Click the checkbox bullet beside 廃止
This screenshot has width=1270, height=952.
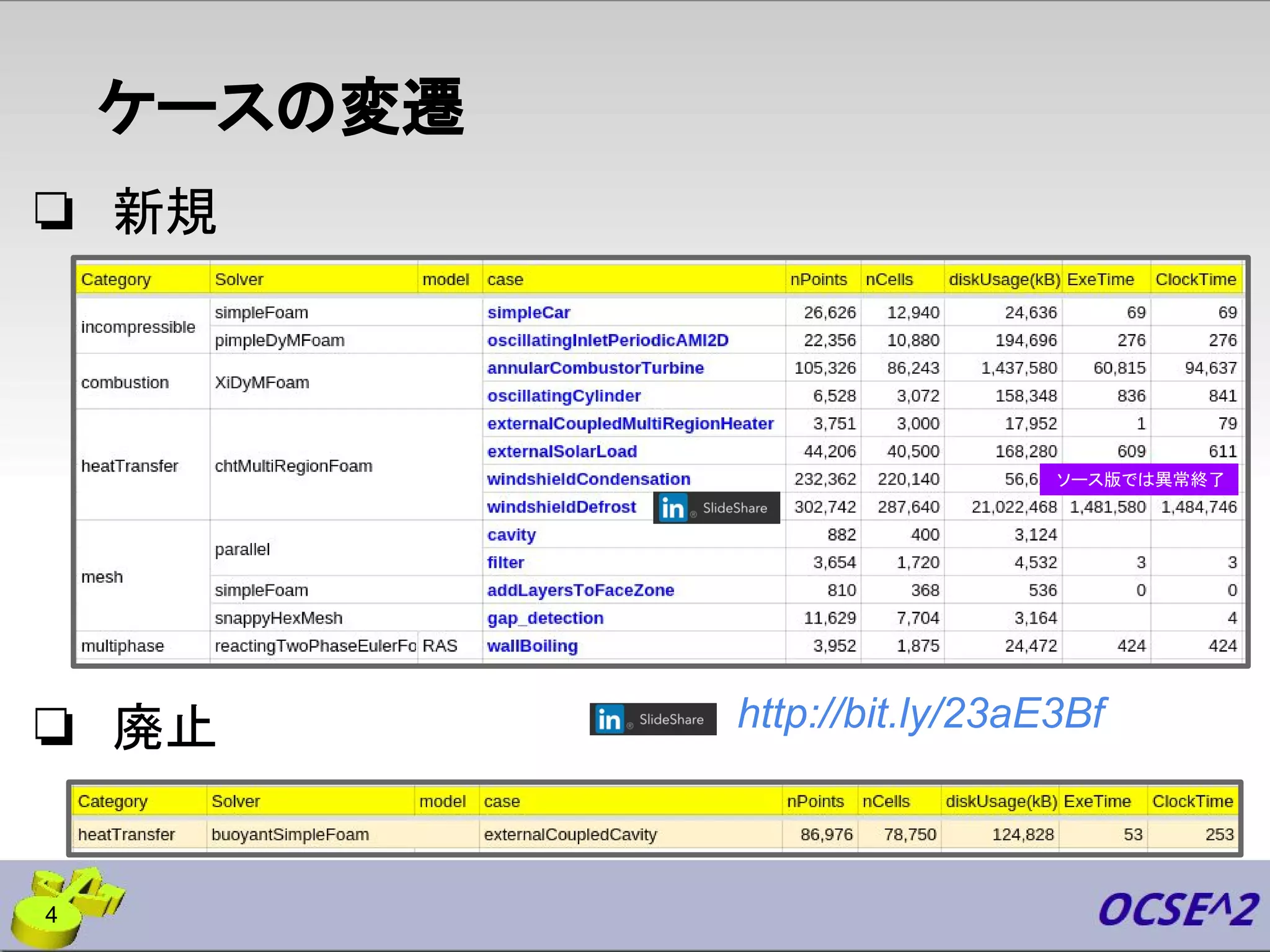click(54, 726)
